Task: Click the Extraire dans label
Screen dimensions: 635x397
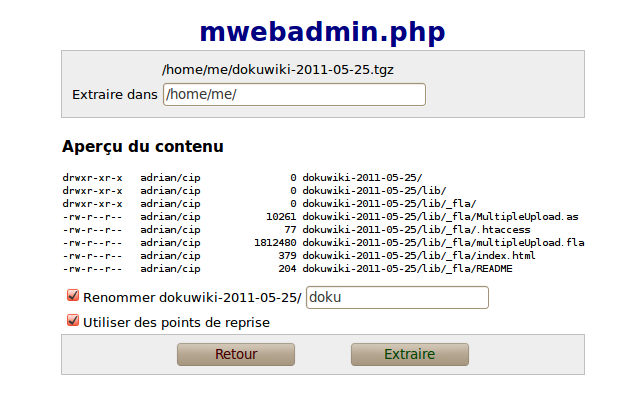Action: [x=115, y=94]
